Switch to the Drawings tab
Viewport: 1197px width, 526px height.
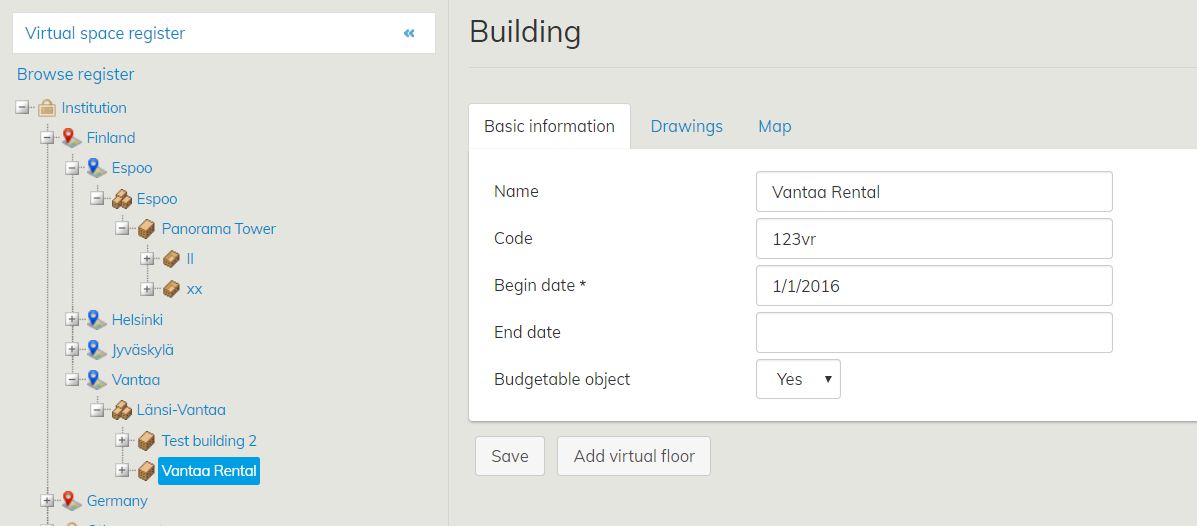686,126
